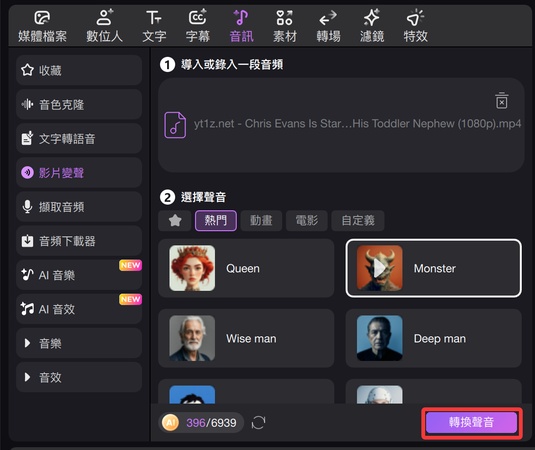Image resolution: width=535 pixels, height=450 pixels.
Task: Refresh the AI credits count
Action: [258, 423]
